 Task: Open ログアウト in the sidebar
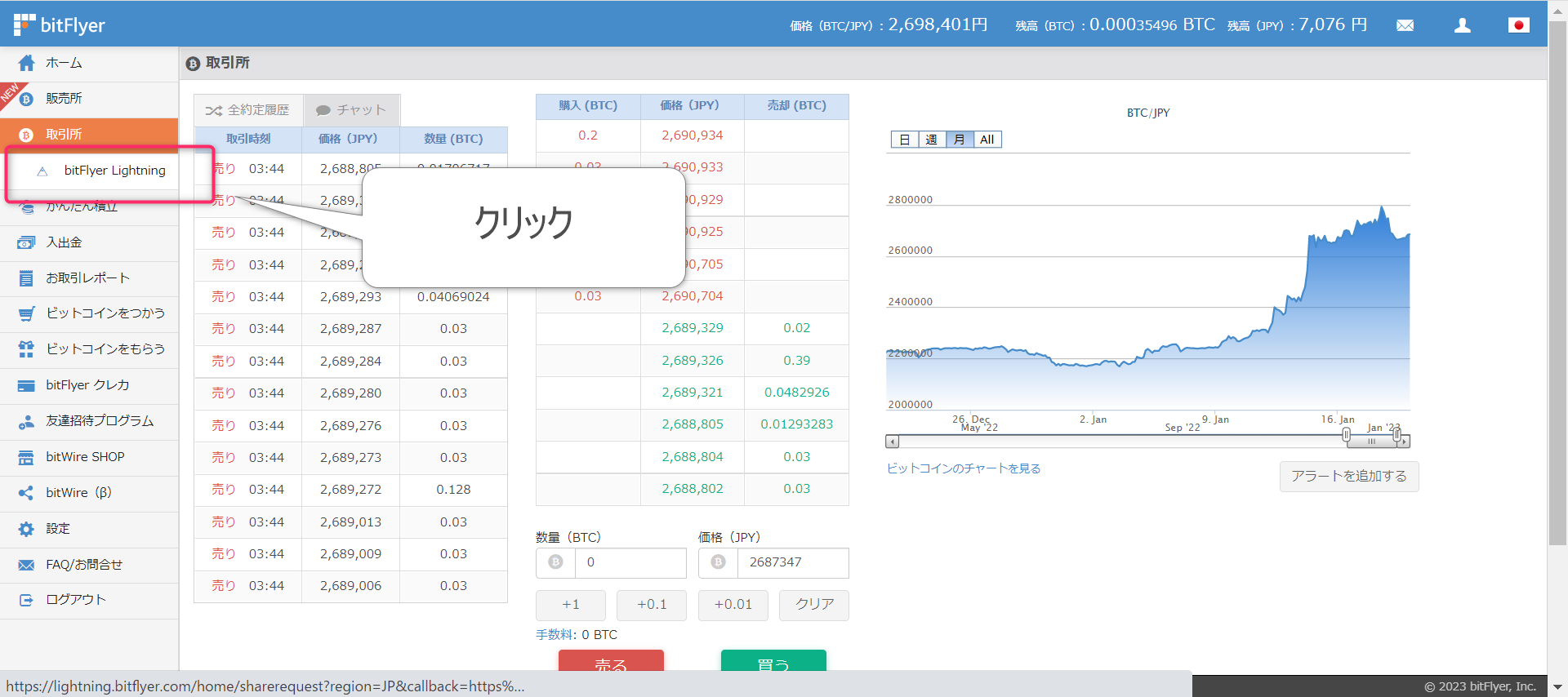click(89, 600)
